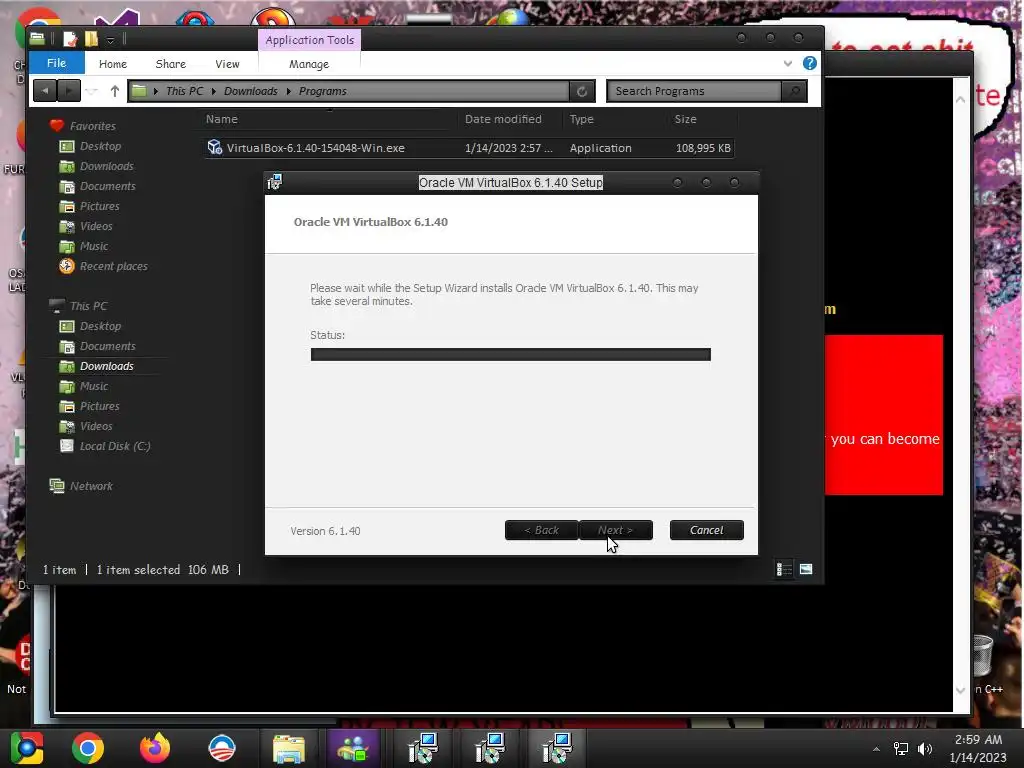Click the search magnifier icon
Image resolution: width=1024 pixels, height=768 pixels.
tap(794, 91)
